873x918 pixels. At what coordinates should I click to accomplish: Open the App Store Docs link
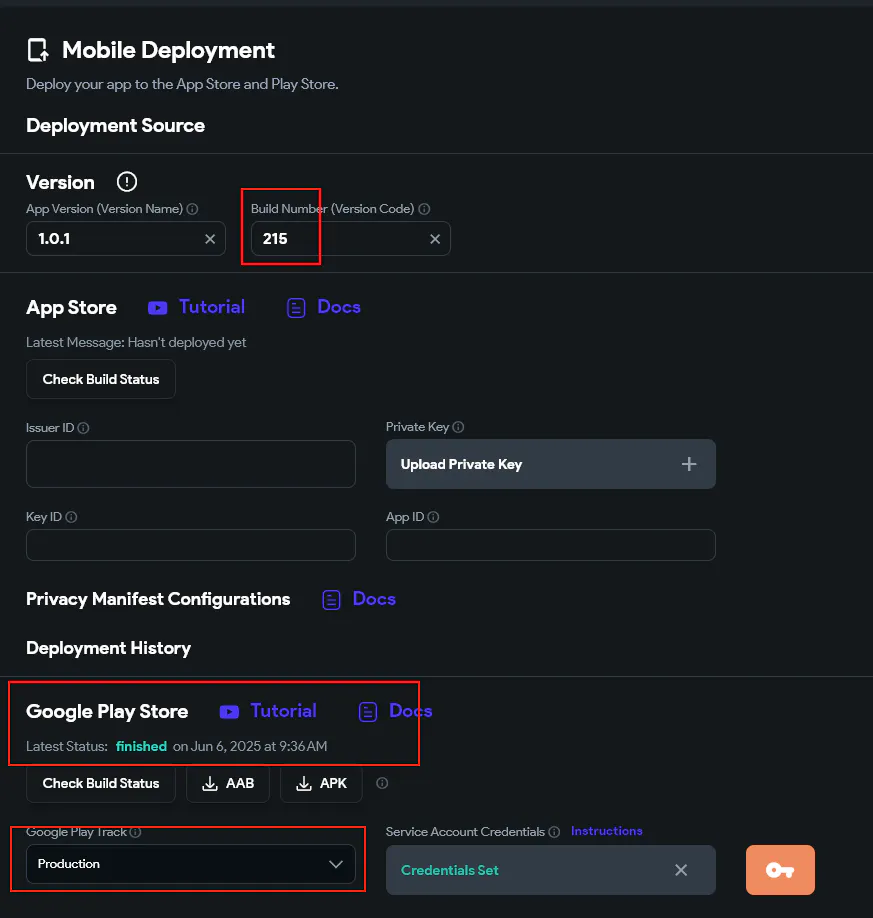click(323, 307)
